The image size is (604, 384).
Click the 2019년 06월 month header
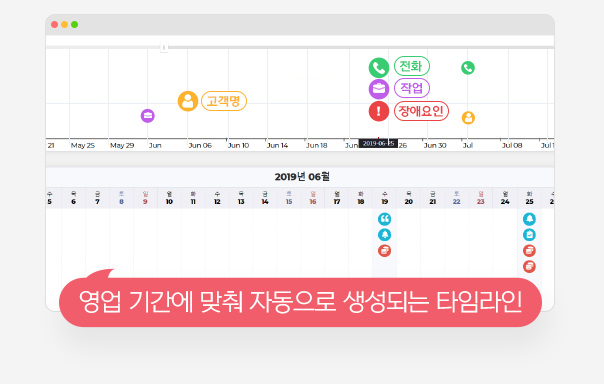[302, 177]
